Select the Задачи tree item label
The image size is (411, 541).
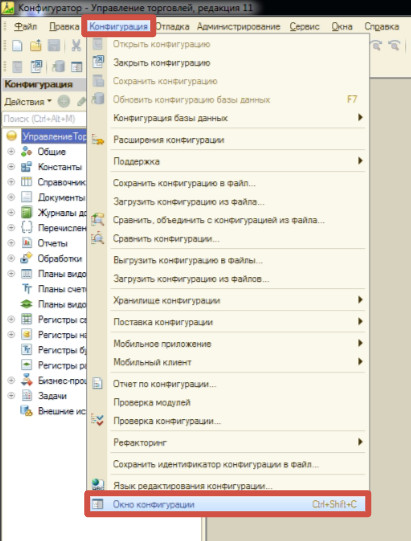(x=52, y=396)
